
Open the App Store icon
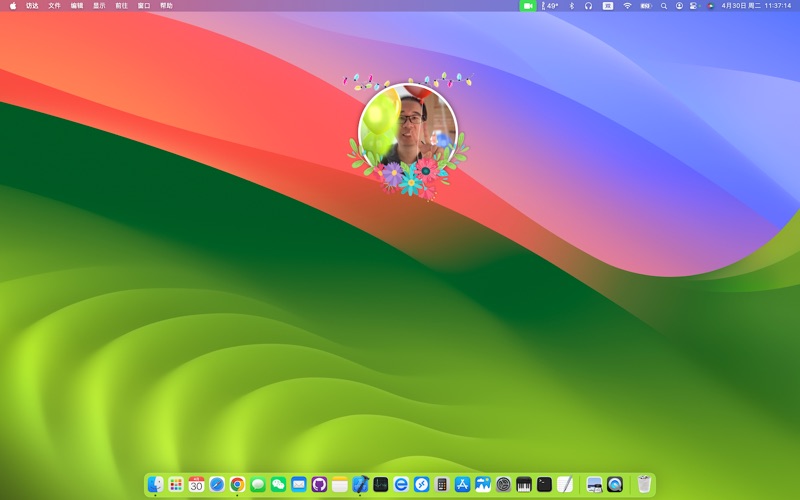pyautogui.click(x=462, y=485)
